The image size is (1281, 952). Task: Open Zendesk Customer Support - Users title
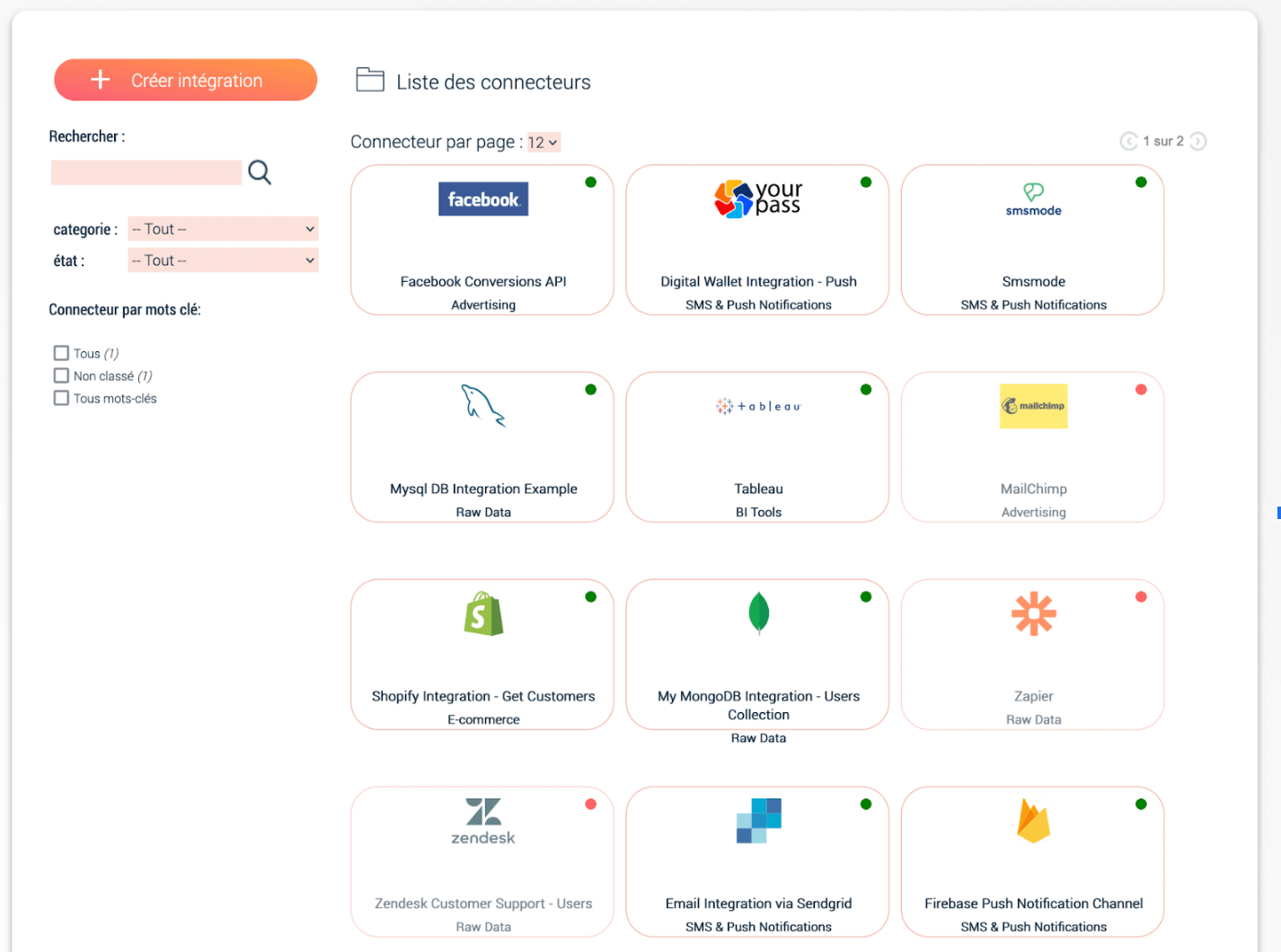pos(483,904)
